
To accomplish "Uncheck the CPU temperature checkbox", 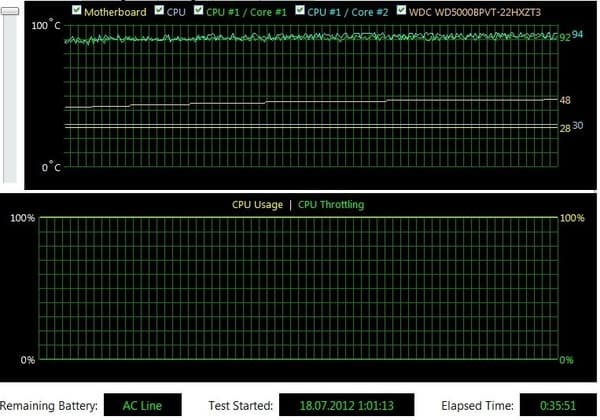I will 159,11.
